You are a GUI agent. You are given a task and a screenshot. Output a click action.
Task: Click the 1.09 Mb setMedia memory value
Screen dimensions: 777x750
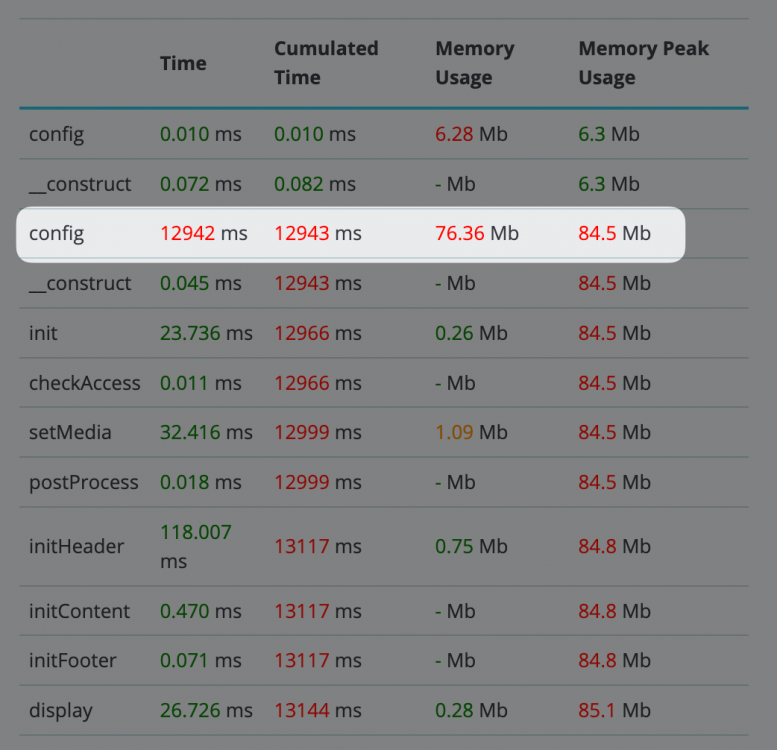coord(471,432)
